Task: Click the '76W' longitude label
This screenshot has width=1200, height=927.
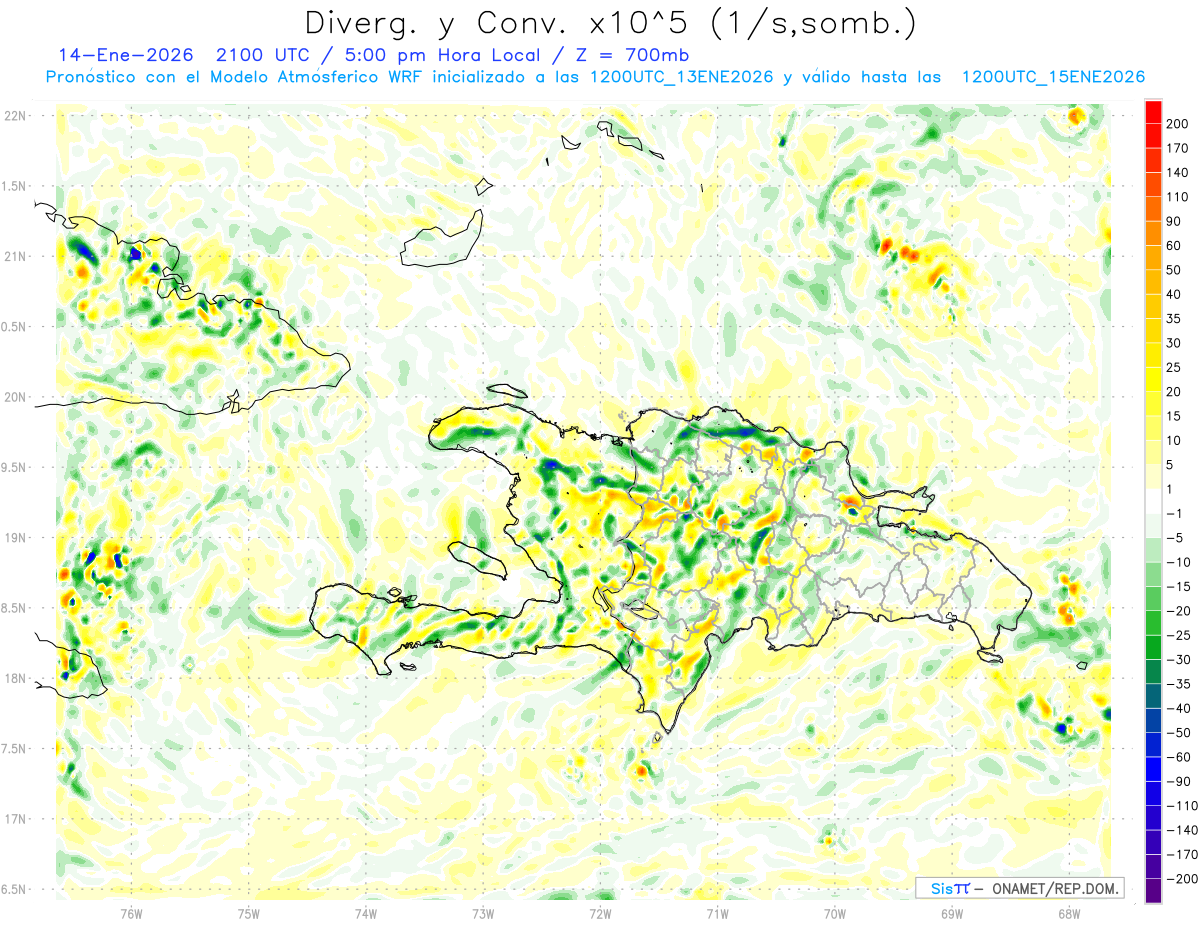Action: tap(131, 913)
